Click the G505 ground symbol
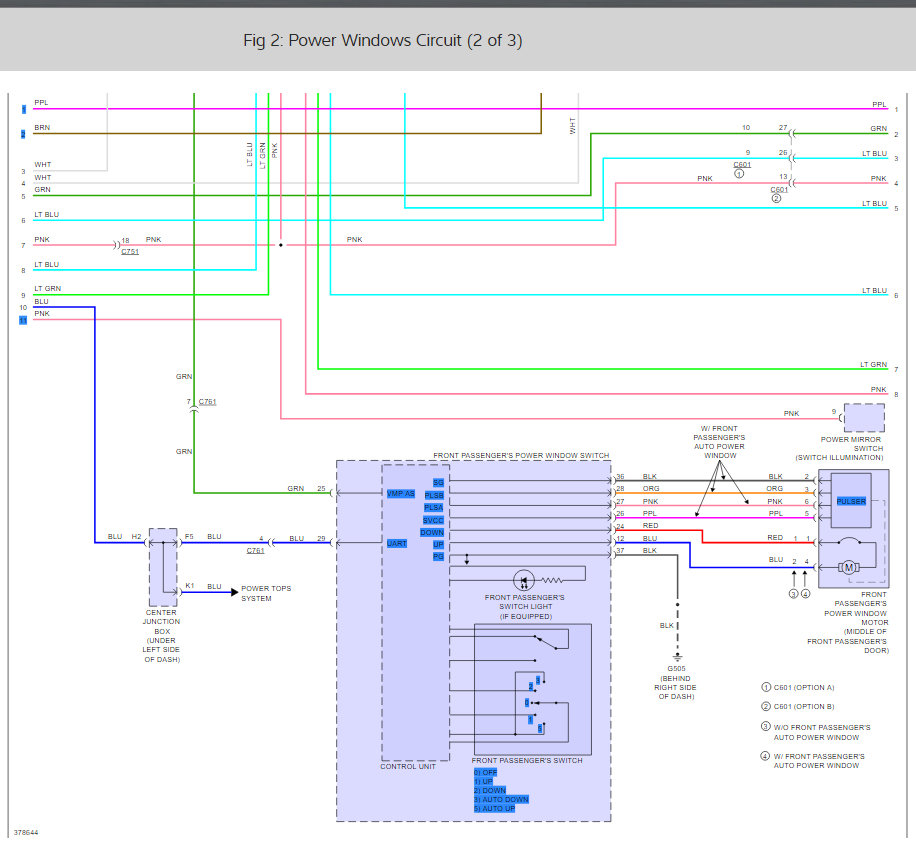The width and height of the screenshot is (916, 848). pos(677,658)
